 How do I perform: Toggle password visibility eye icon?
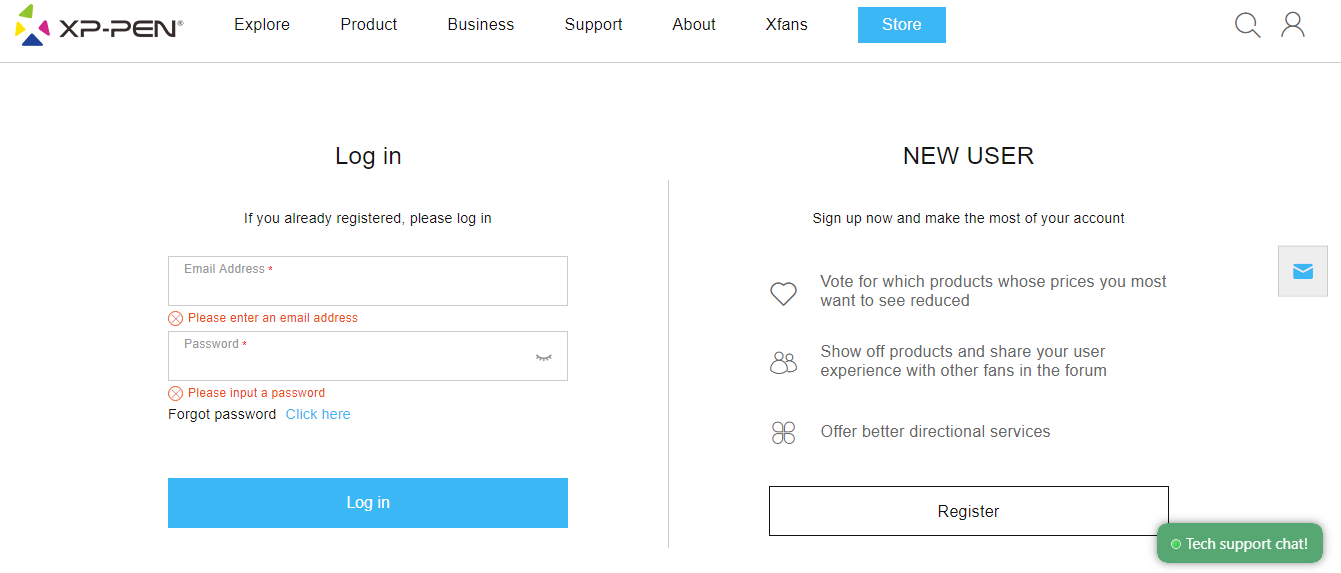pos(543,357)
